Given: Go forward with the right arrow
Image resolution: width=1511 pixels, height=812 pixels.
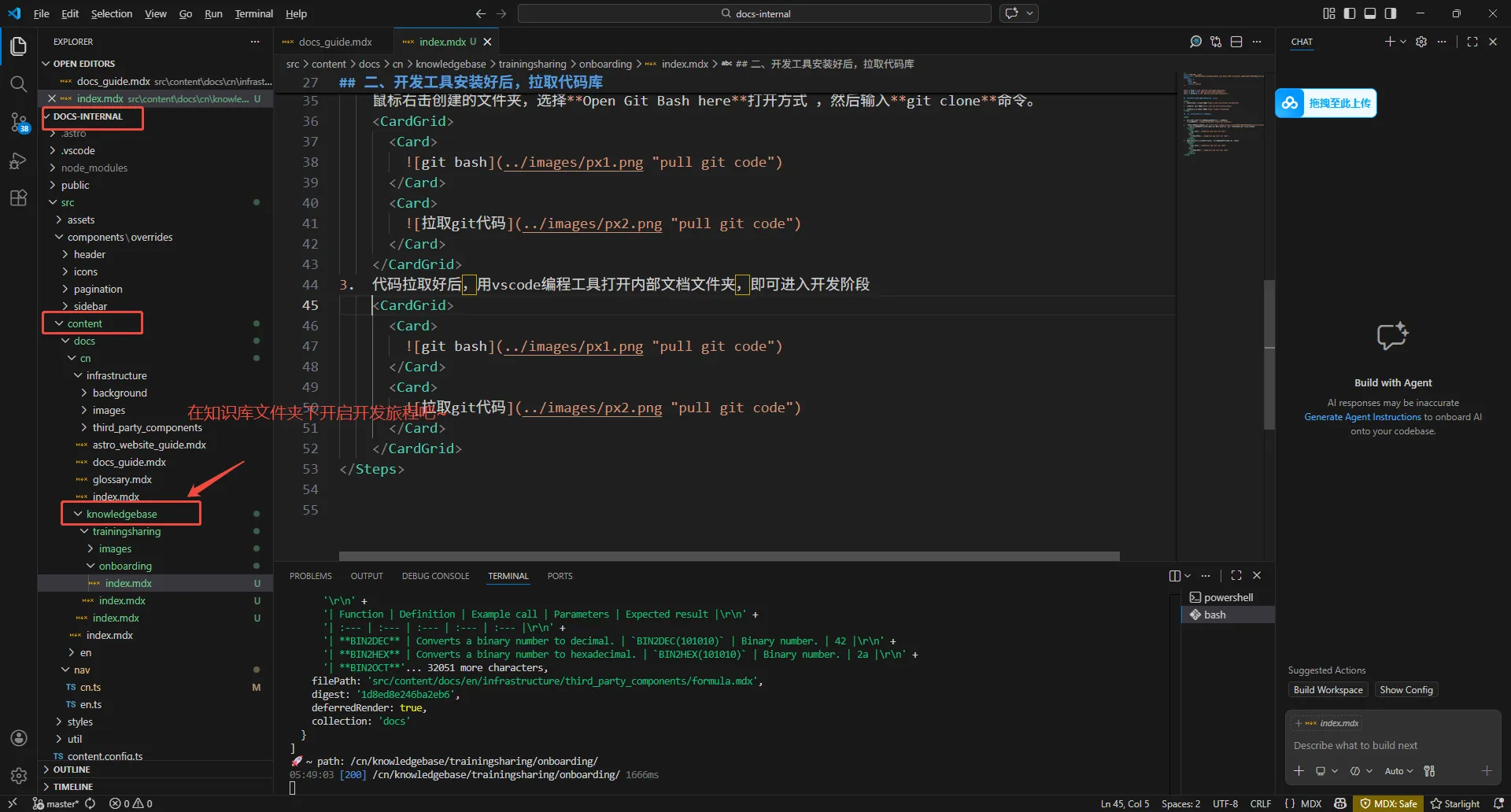Looking at the screenshot, I should (x=501, y=13).
